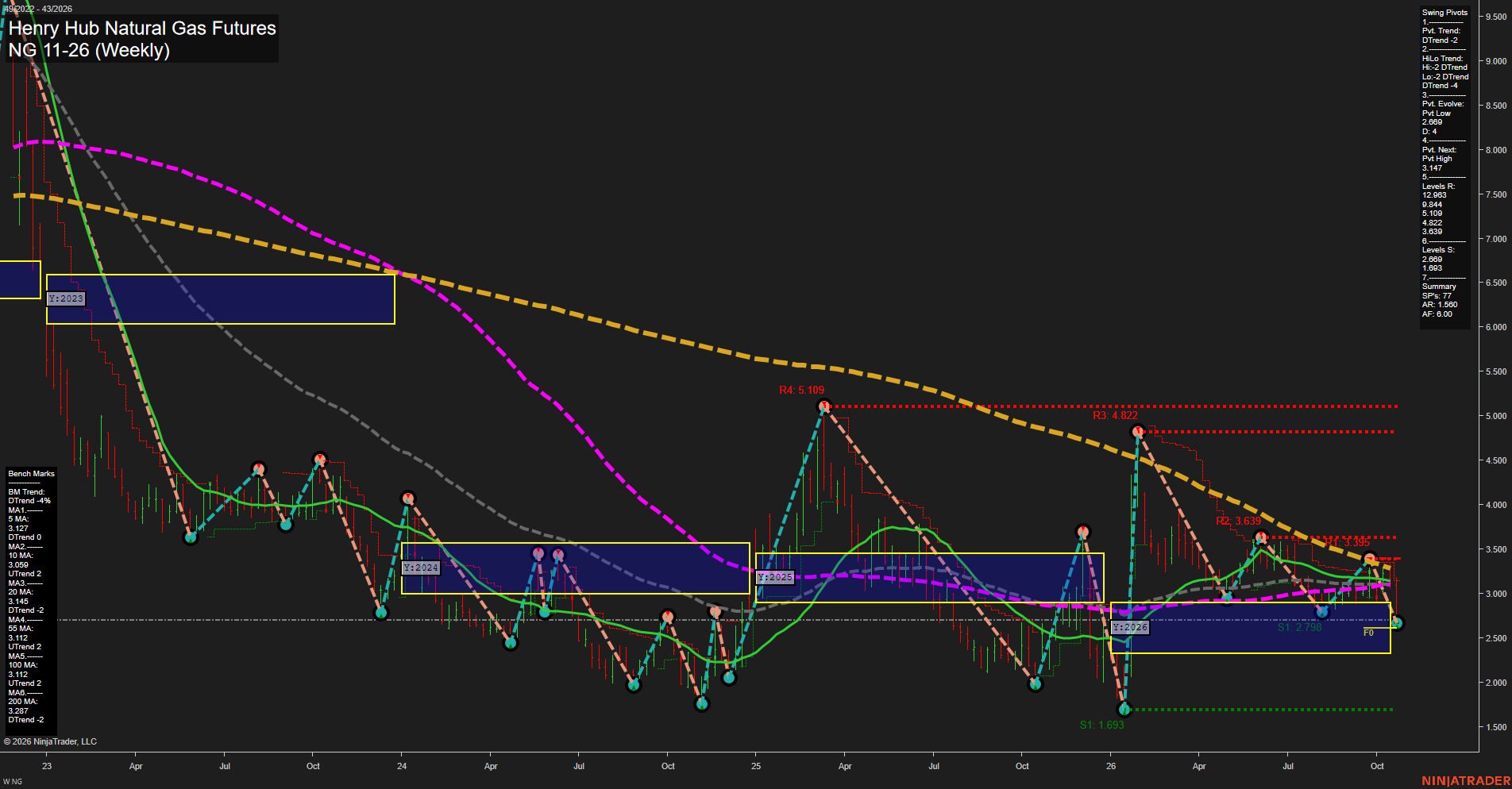Screen dimensions: 1512x789
Task: Select the R3: 4.822 resistance label
Action: pos(1115,415)
